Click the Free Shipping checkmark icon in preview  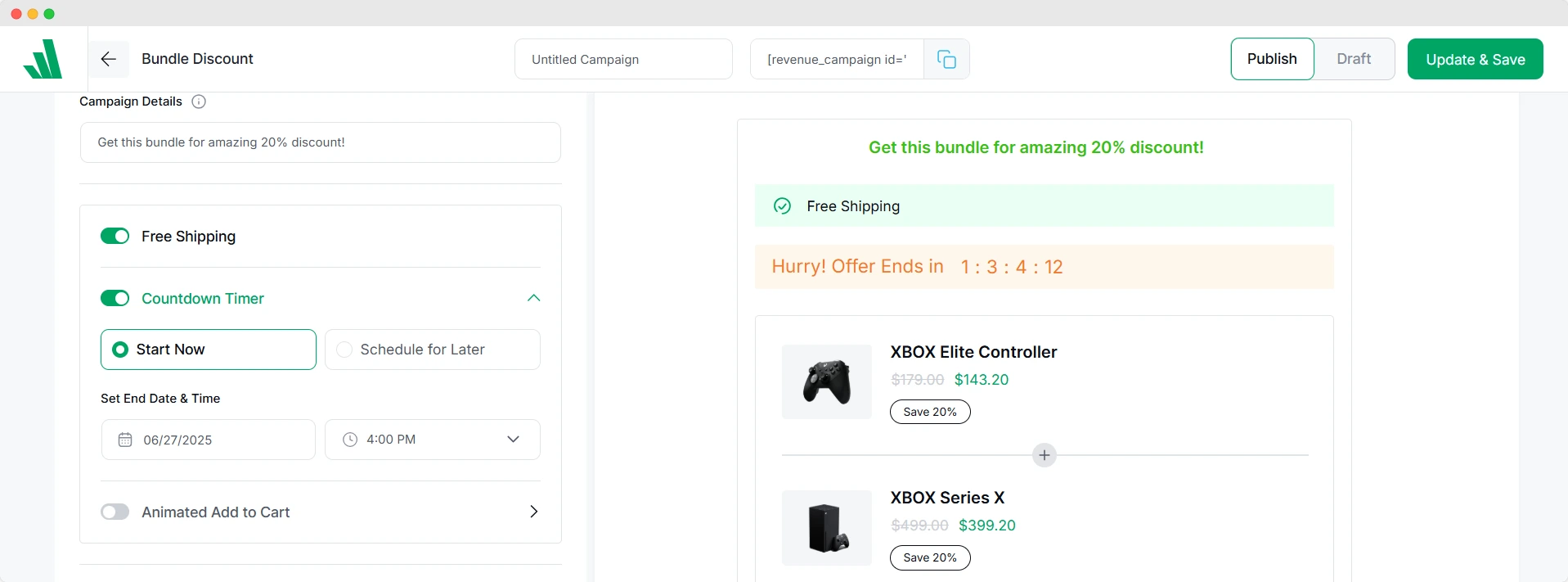click(x=782, y=205)
